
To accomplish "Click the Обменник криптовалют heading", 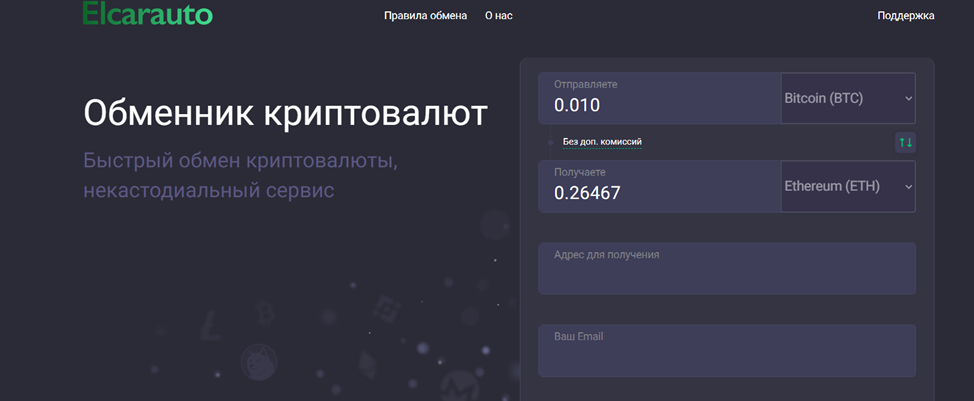I will tap(286, 113).
